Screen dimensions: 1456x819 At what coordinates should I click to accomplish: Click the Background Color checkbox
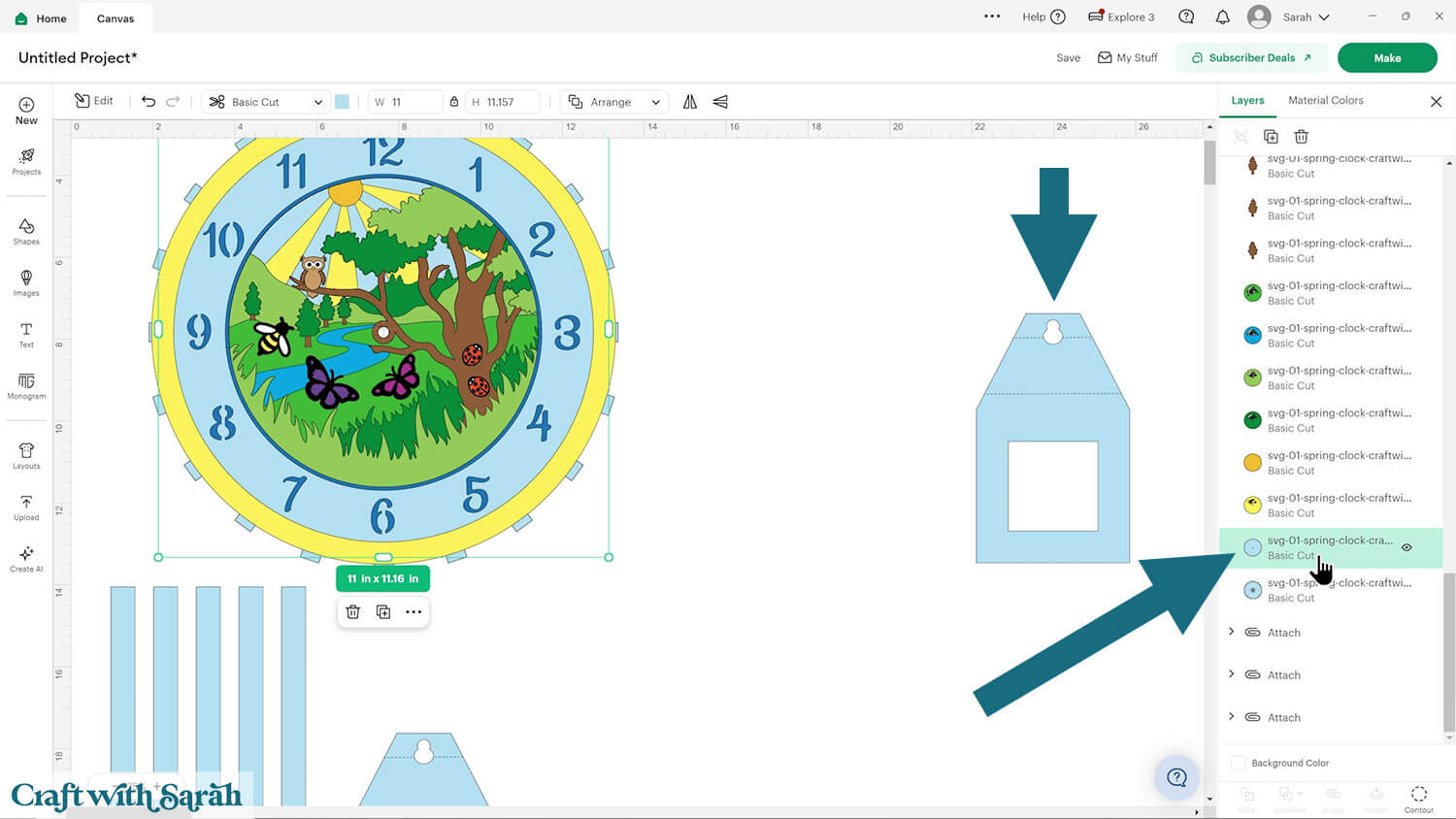pyautogui.click(x=1239, y=763)
